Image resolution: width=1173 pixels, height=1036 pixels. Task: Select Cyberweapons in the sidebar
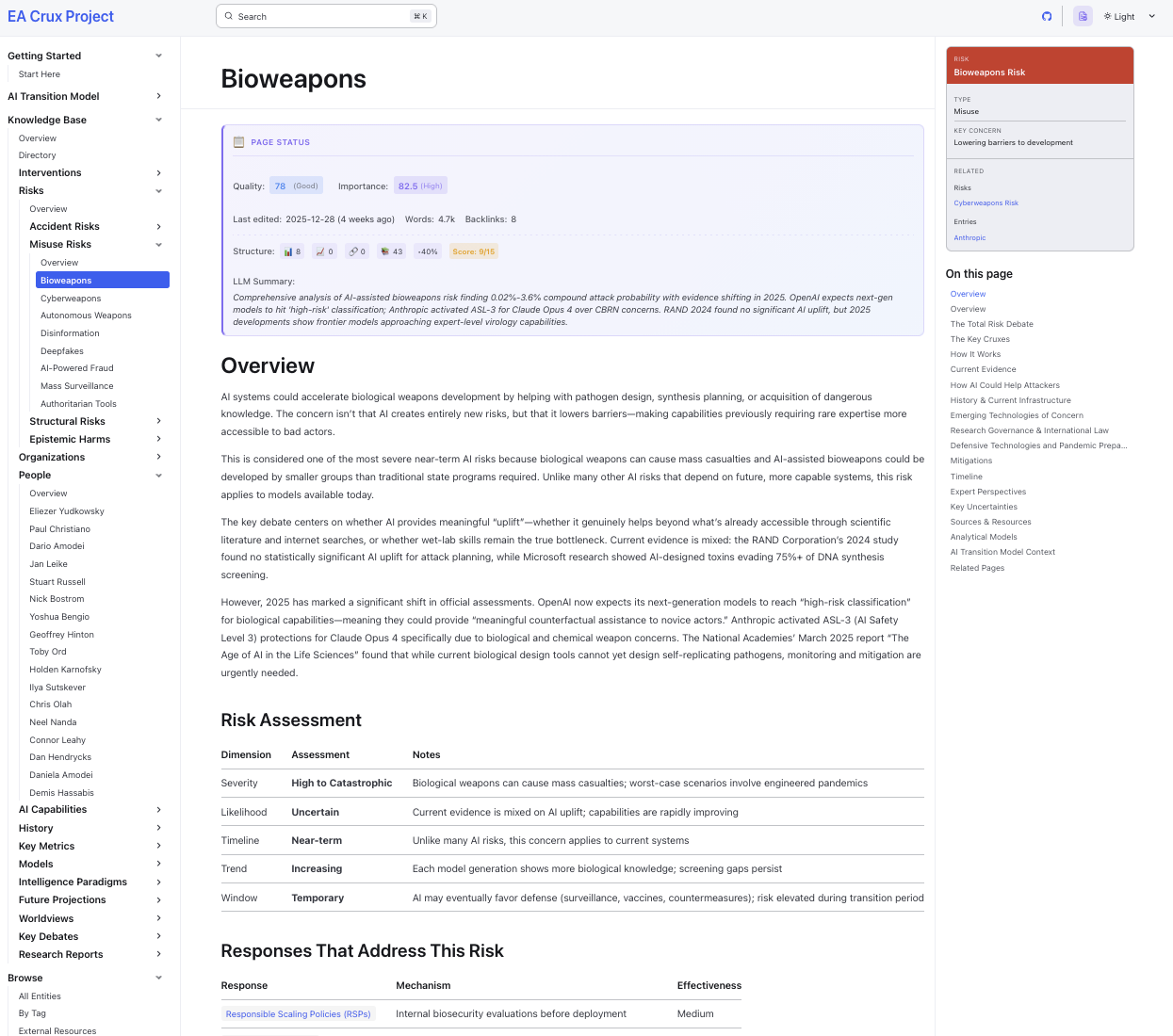pos(71,299)
